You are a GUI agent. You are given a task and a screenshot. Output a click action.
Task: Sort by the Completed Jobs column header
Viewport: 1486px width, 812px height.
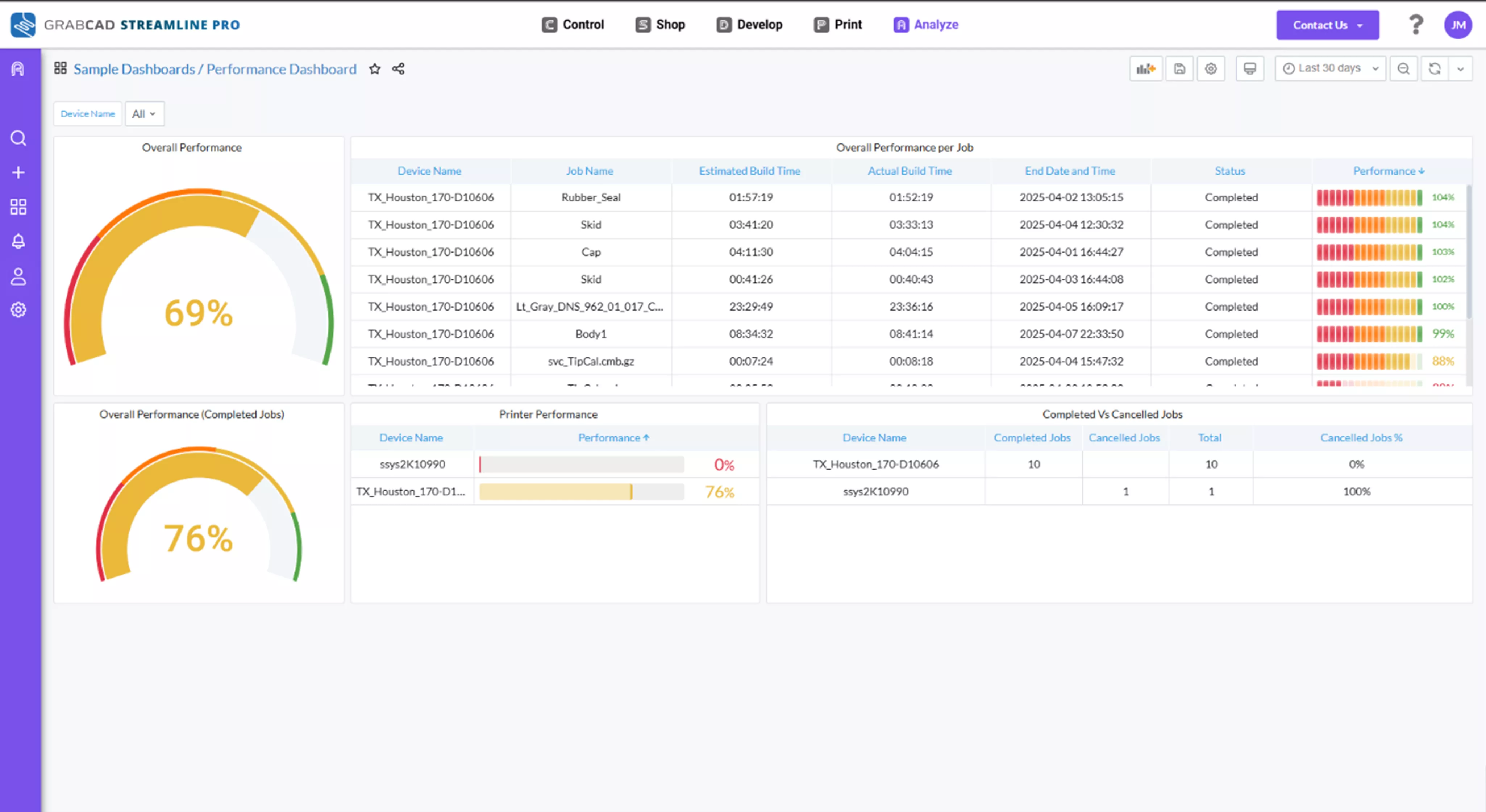click(1032, 438)
